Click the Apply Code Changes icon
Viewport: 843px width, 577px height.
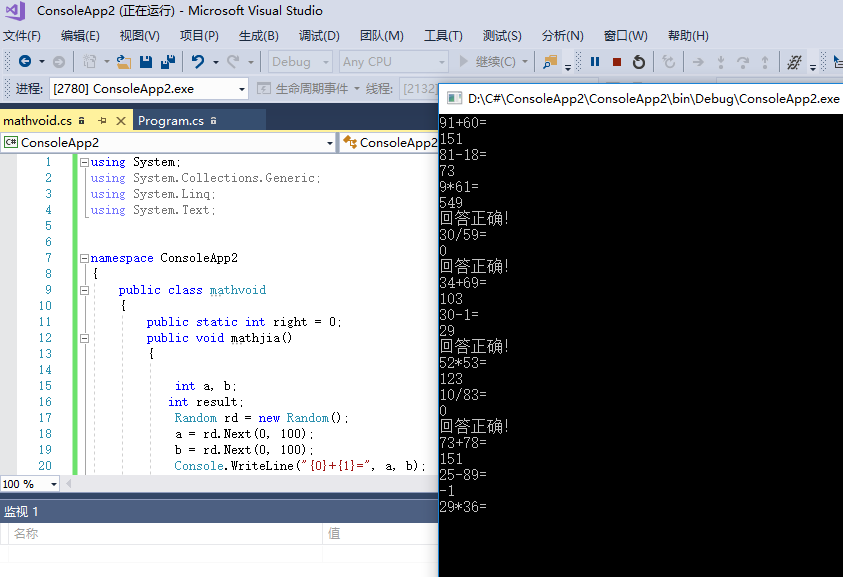point(668,62)
